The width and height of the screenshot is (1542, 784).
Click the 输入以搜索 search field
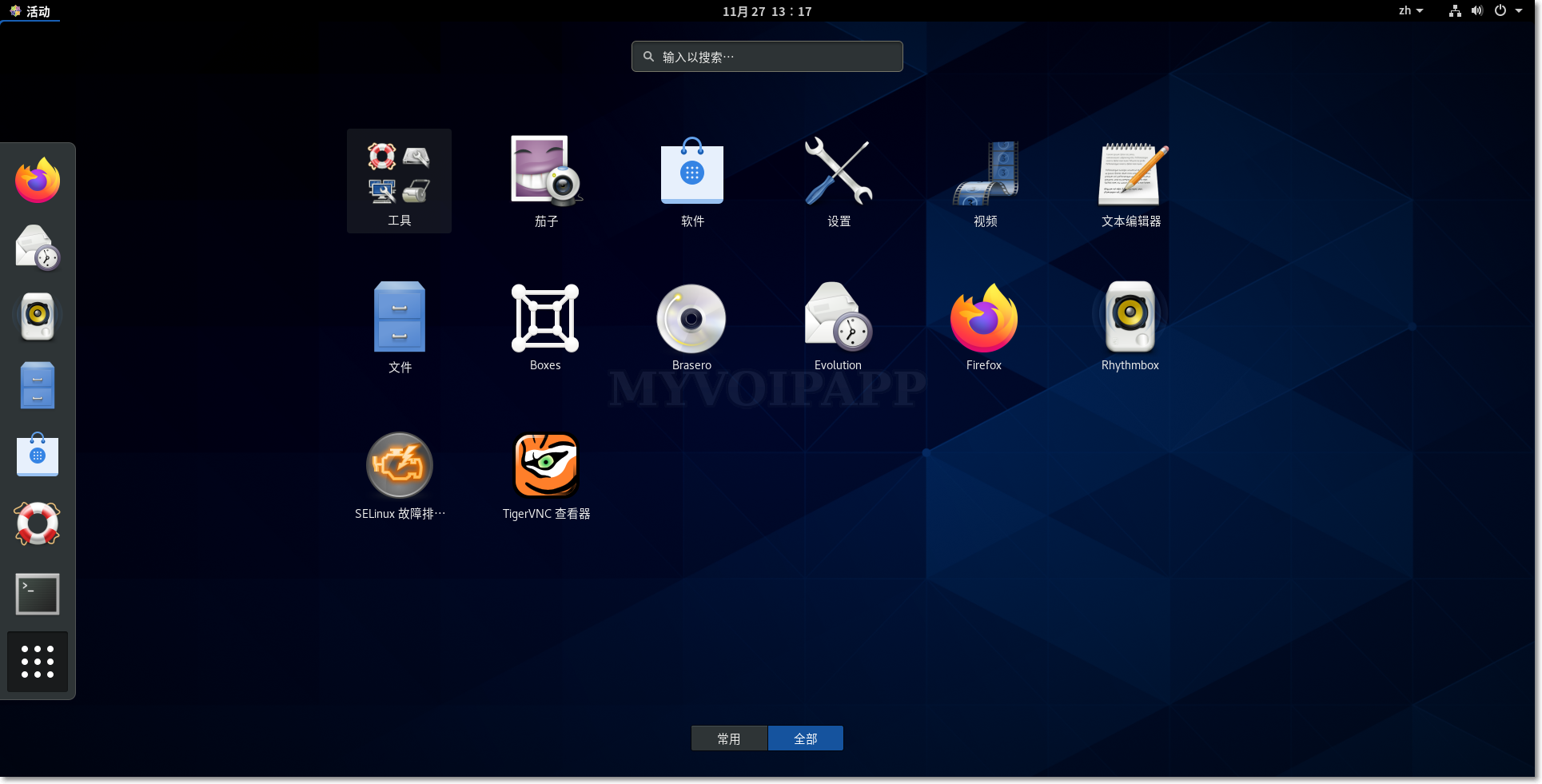click(767, 57)
